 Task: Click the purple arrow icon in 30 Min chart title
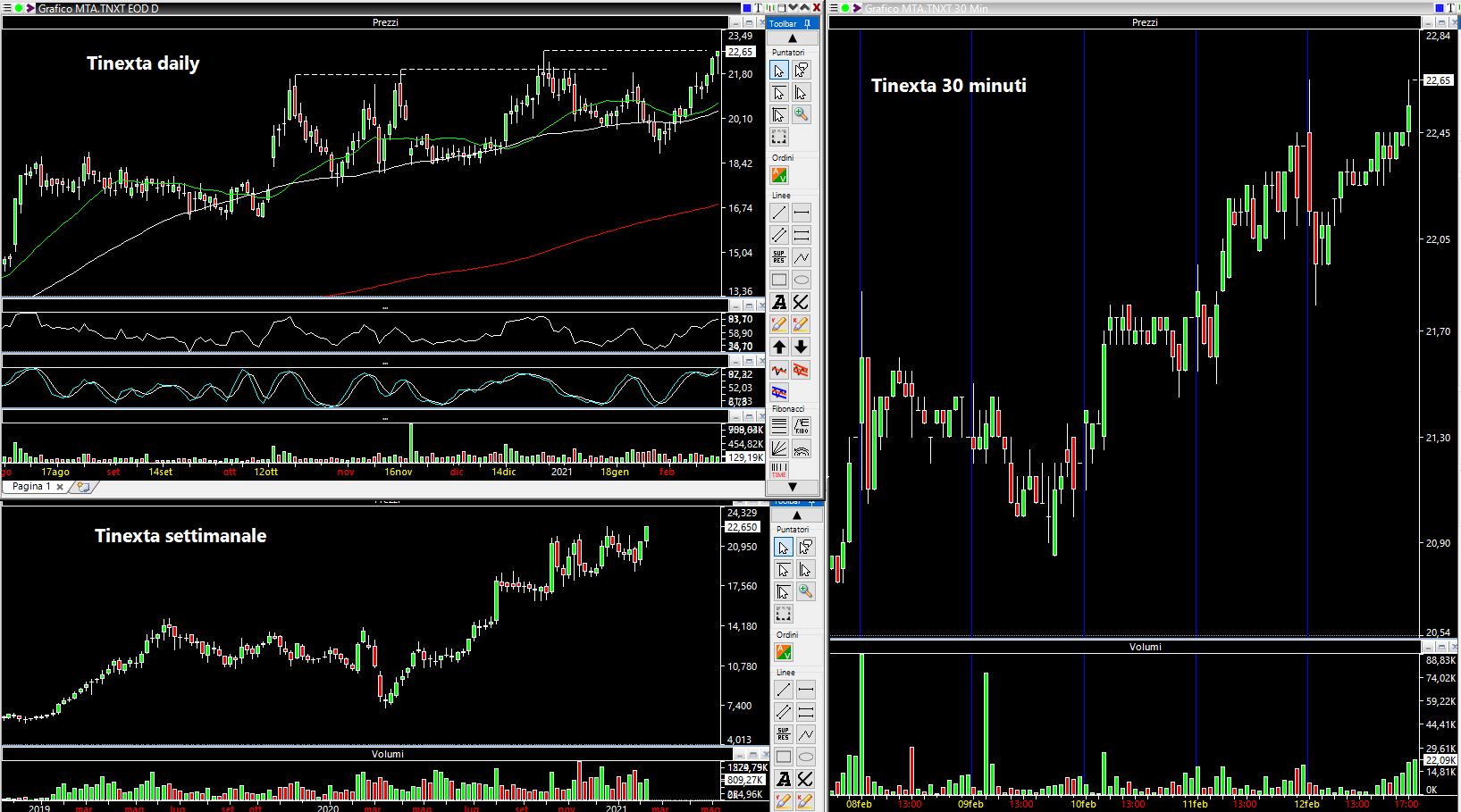[x=857, y=8]
